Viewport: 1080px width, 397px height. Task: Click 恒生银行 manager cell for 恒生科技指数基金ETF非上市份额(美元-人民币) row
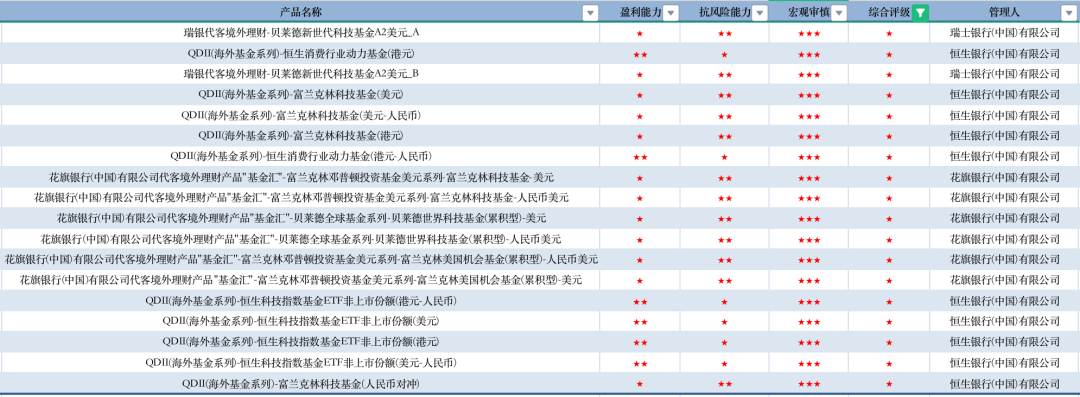point(1004,363)
